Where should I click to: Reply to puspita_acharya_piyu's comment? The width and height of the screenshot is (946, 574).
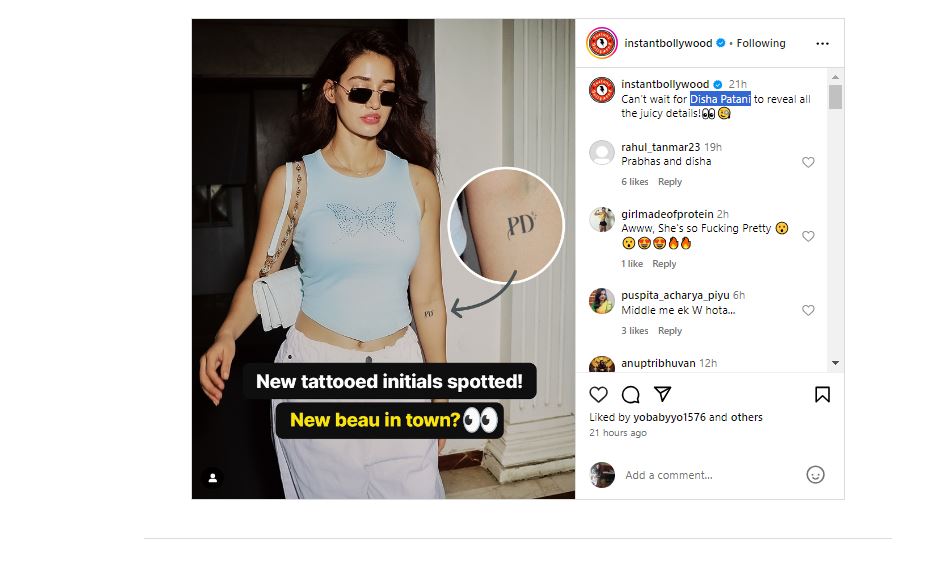(x=670, y=331)
